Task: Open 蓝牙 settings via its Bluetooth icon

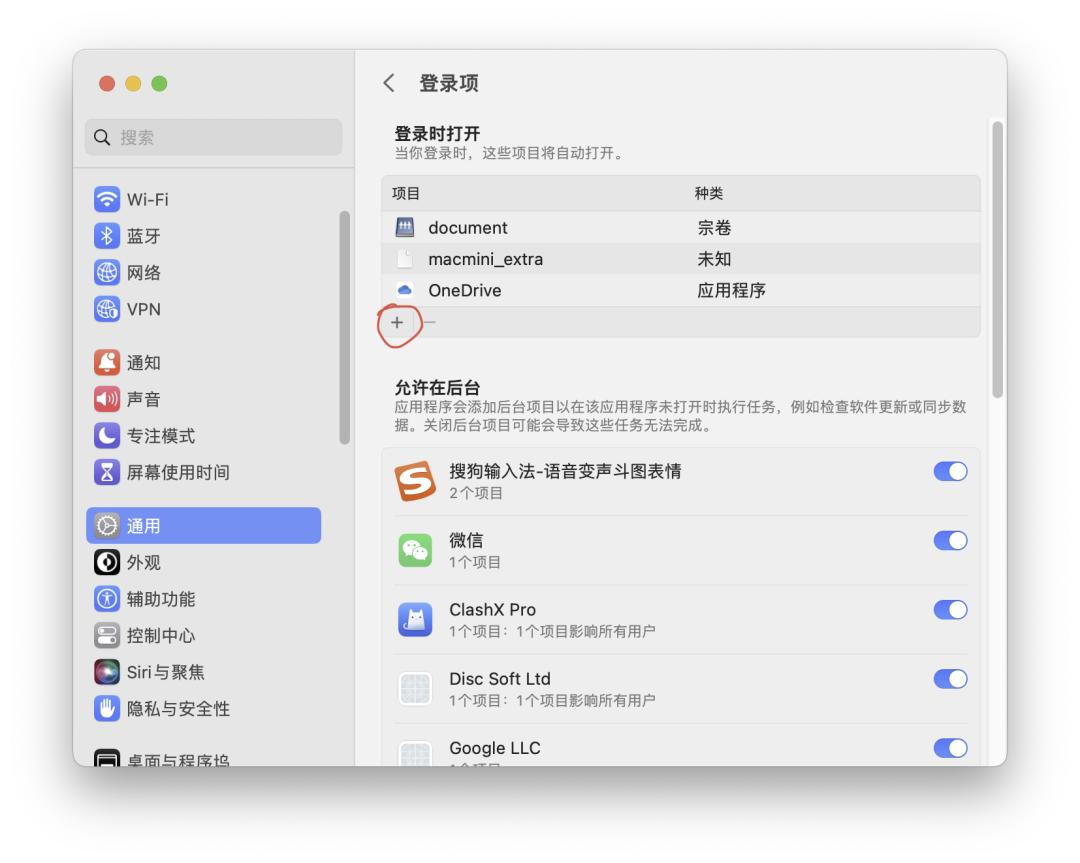Action: (x=106, y=236)
